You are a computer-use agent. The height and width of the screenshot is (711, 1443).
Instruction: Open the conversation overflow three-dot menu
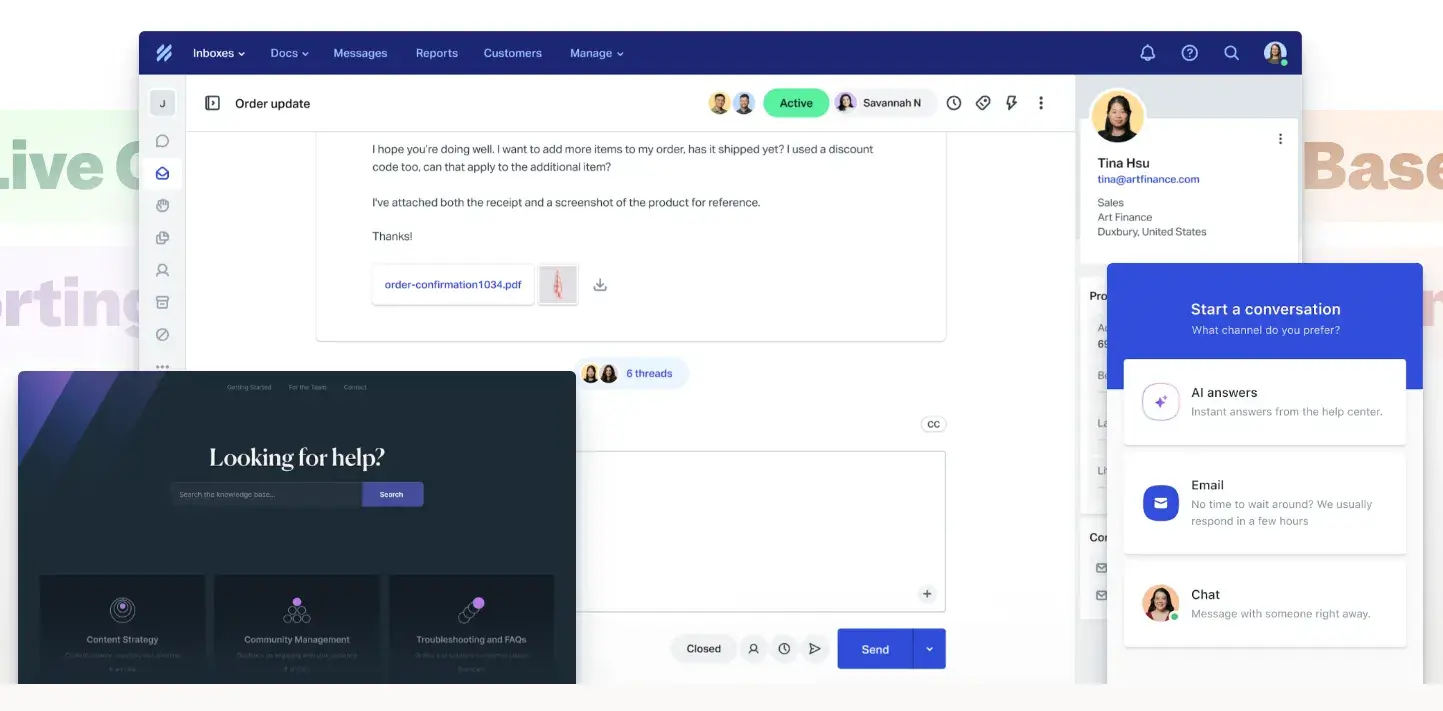click(1041, 102)
